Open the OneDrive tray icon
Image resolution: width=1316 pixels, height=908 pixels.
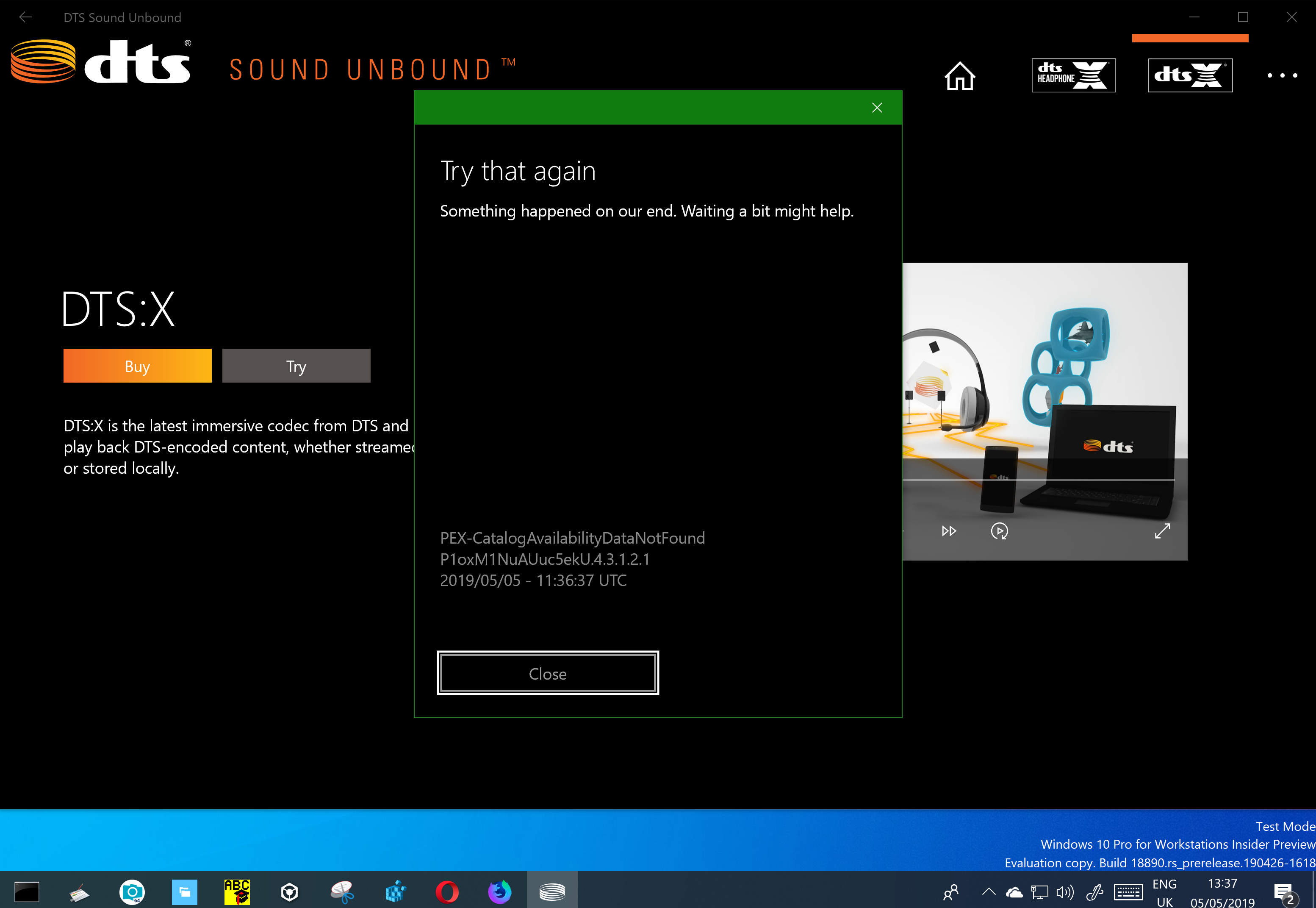coord(1014,892)
